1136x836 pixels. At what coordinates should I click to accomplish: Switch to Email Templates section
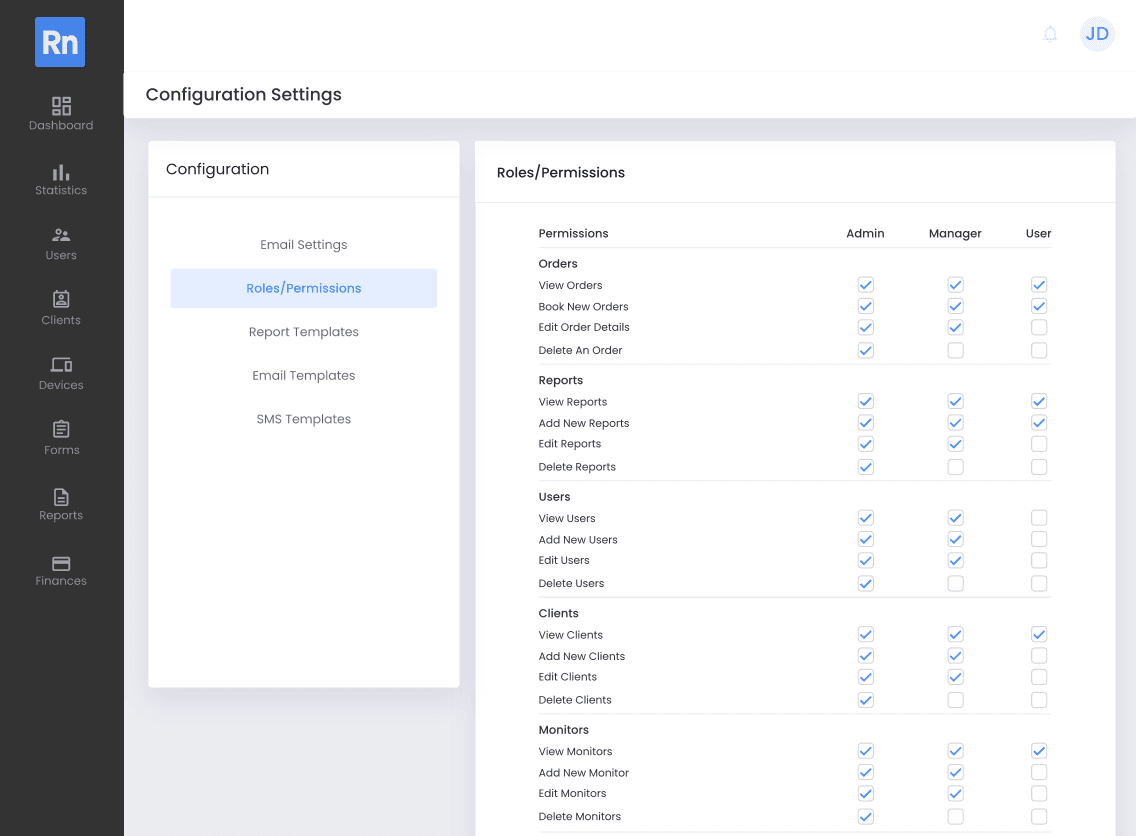point(304,376)
